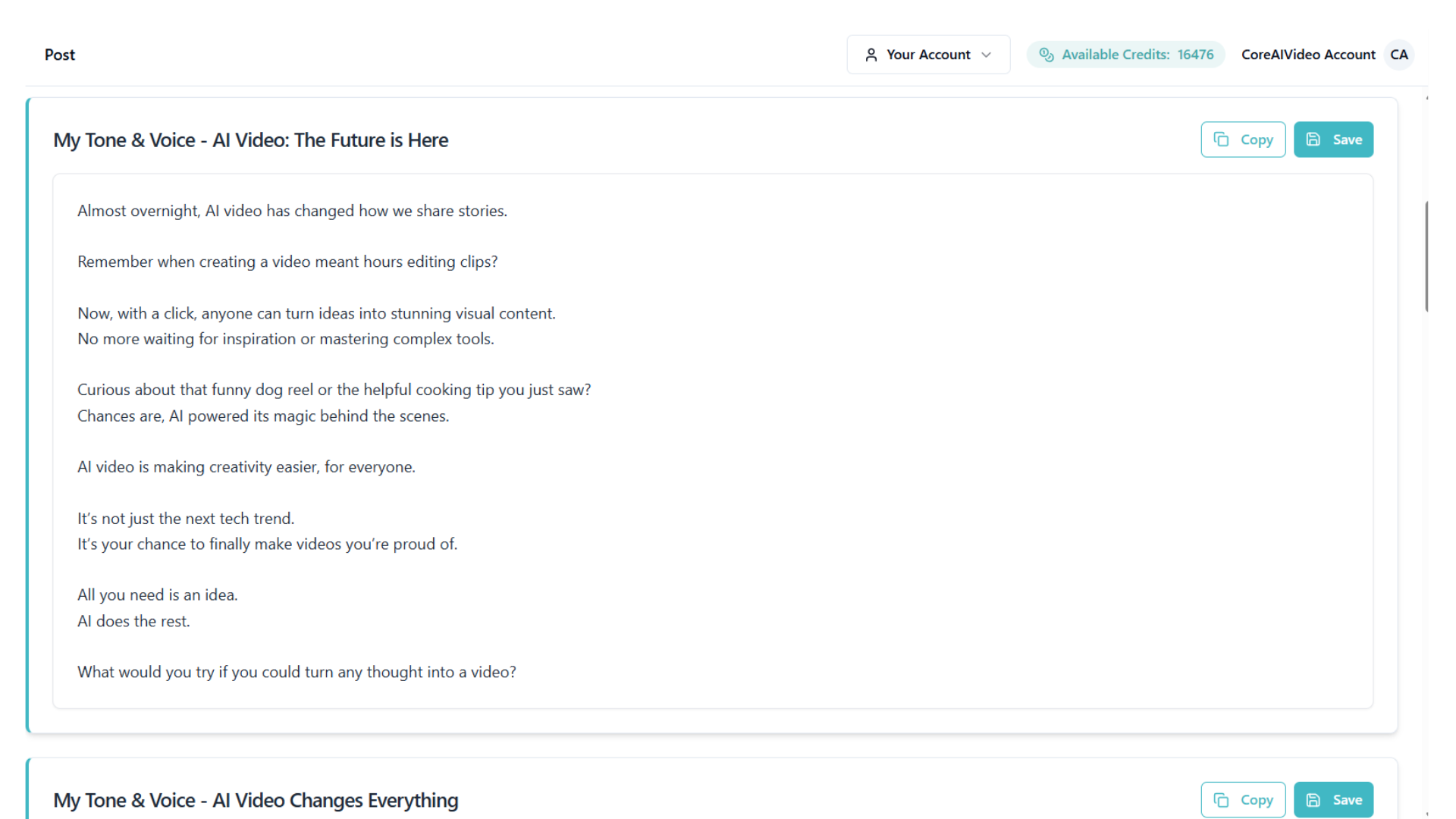Click 'My Tone & Voice - AI Video: The Future is Here' title
The image size is (1456, 819).
pyautogui.click(x=250, y=140)
